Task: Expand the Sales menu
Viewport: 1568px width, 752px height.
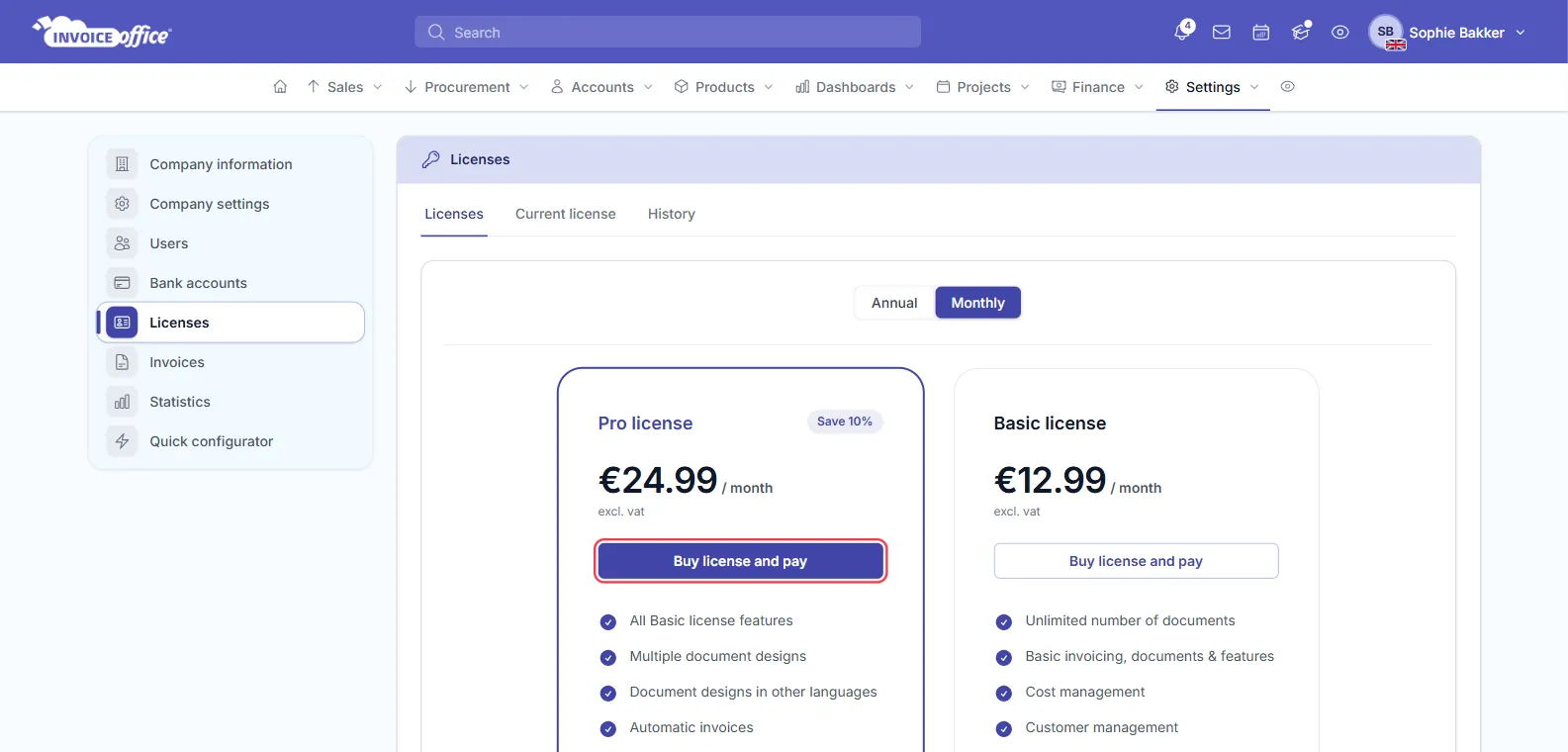Action: [x=344, y=87]
